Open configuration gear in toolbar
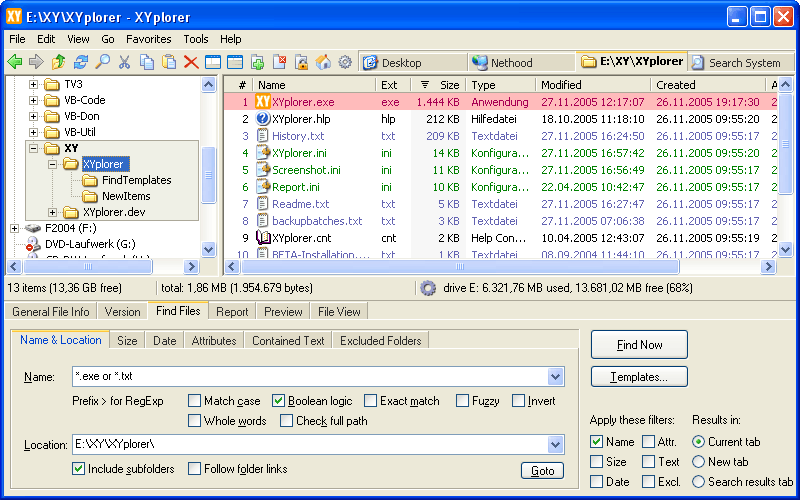The height and width of the screenshot is (500, 800). point(345,62)
